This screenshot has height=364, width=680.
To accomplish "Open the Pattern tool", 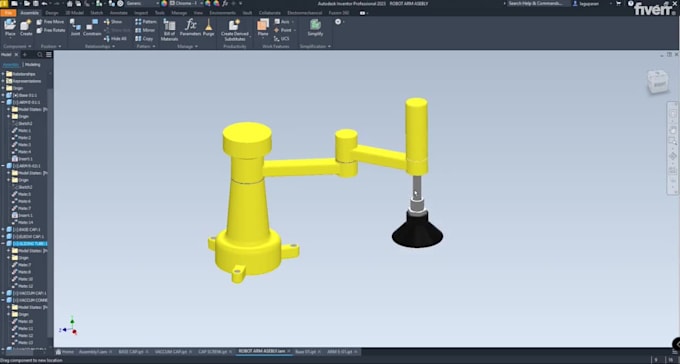I will pyautogui.click(x=146, y=22).
